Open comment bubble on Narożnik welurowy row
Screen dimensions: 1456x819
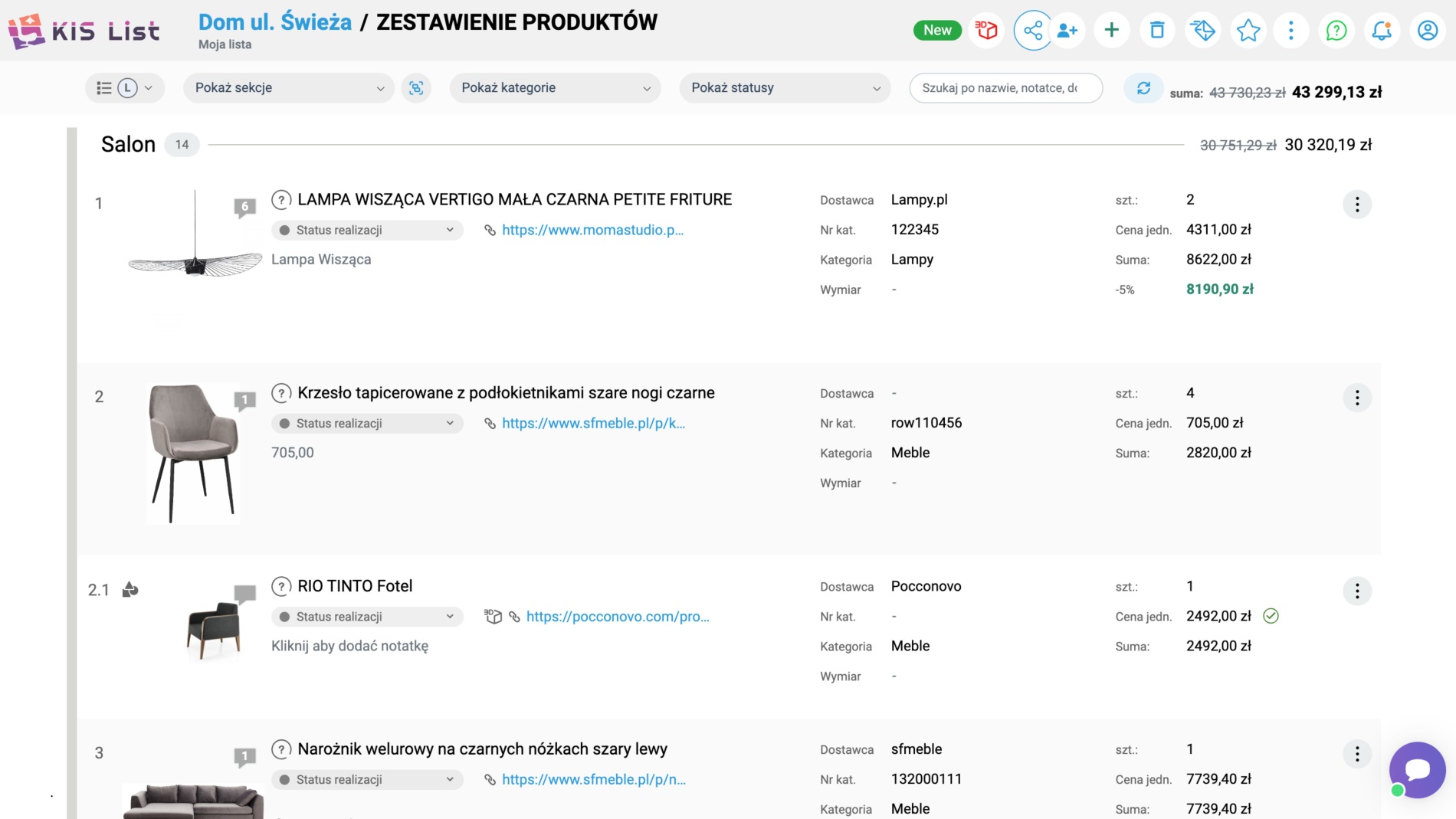point(244,757)
